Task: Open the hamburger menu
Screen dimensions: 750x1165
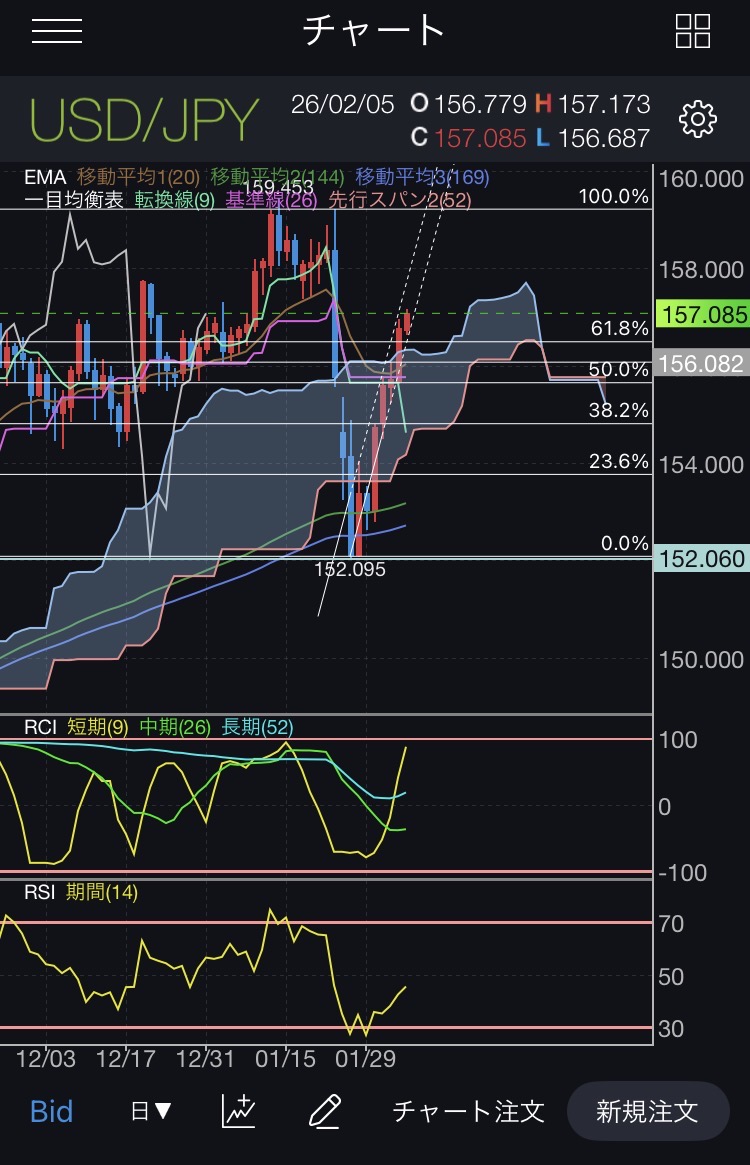Action: click(57, 31)
